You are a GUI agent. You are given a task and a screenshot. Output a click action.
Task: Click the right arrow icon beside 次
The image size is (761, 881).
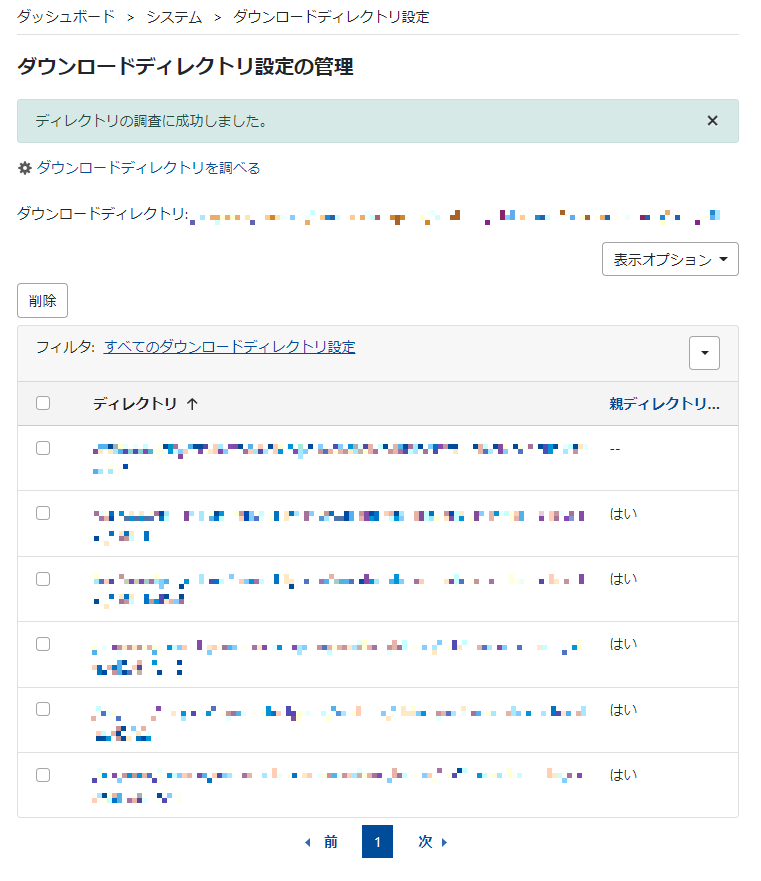click(x=444, y=843)
